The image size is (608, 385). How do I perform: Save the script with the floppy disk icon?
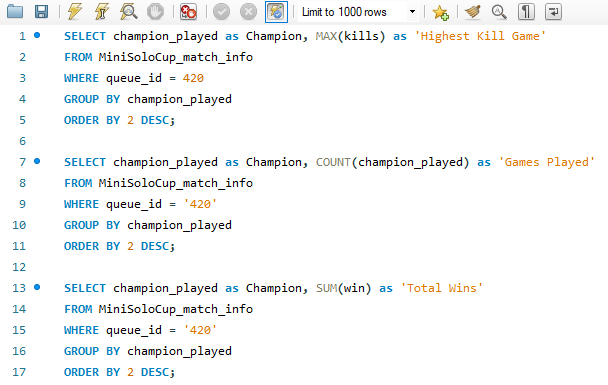[41, 12]
